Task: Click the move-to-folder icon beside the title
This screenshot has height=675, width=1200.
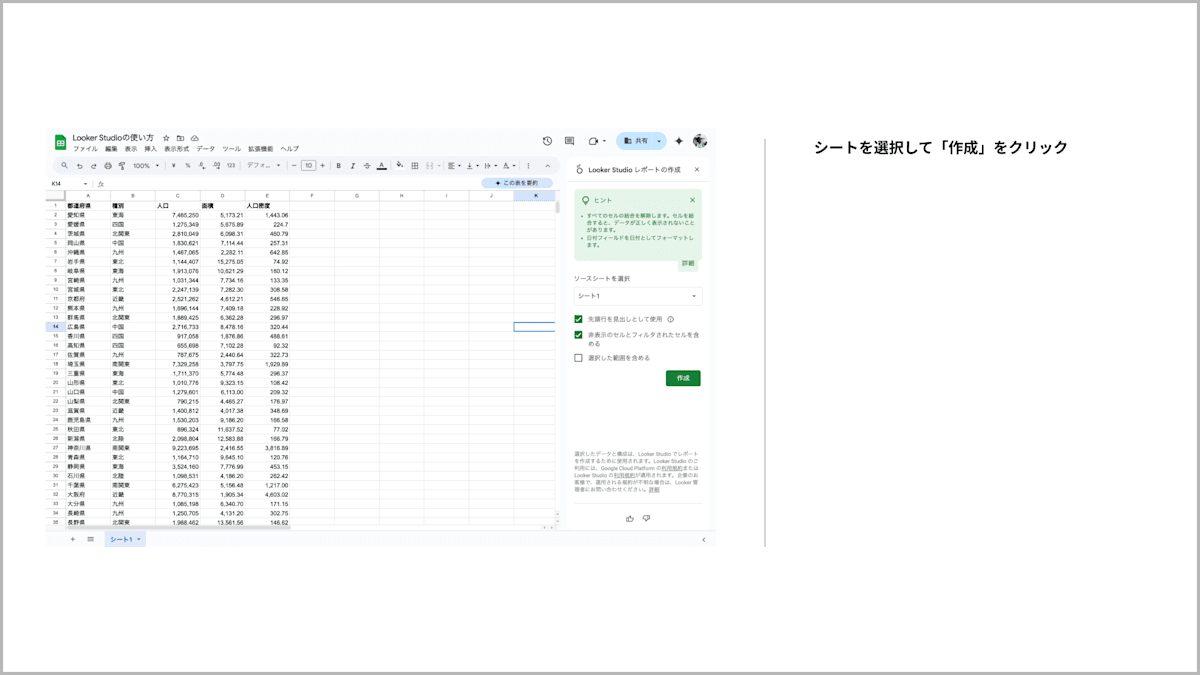Action: tap(180, 138)
